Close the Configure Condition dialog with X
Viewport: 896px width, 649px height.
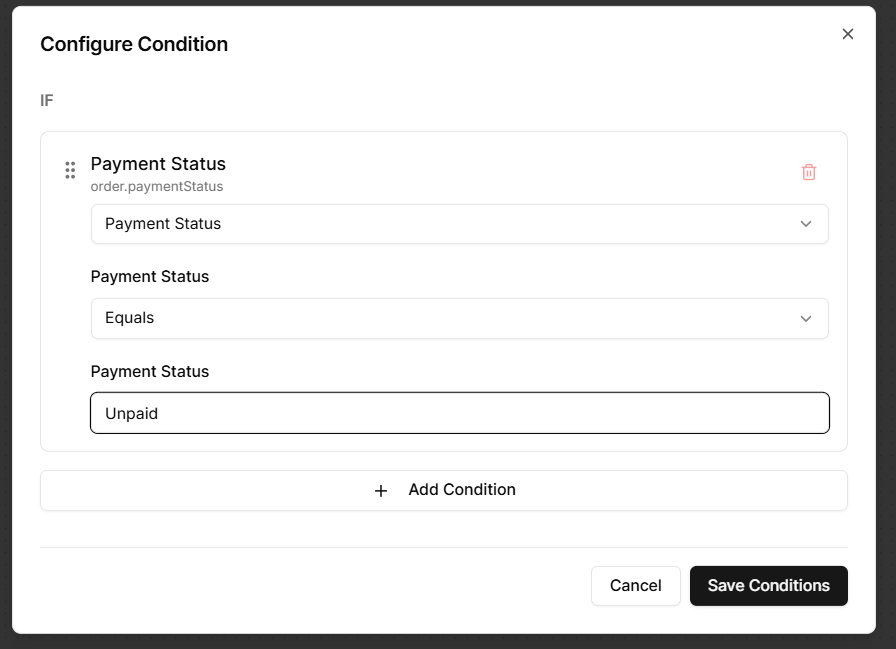(x=848, y=34)
